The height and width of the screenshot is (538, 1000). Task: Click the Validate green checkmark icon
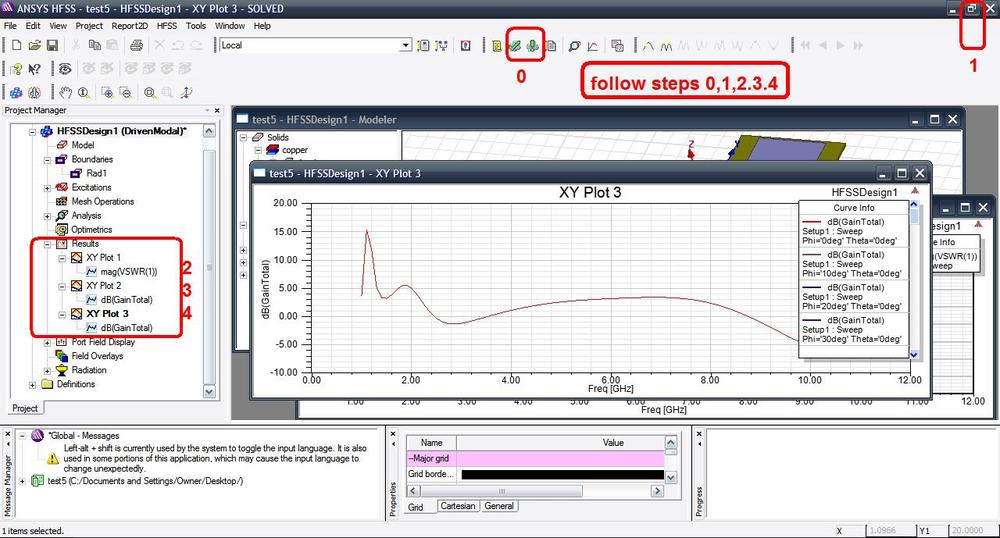pos(515,46)
